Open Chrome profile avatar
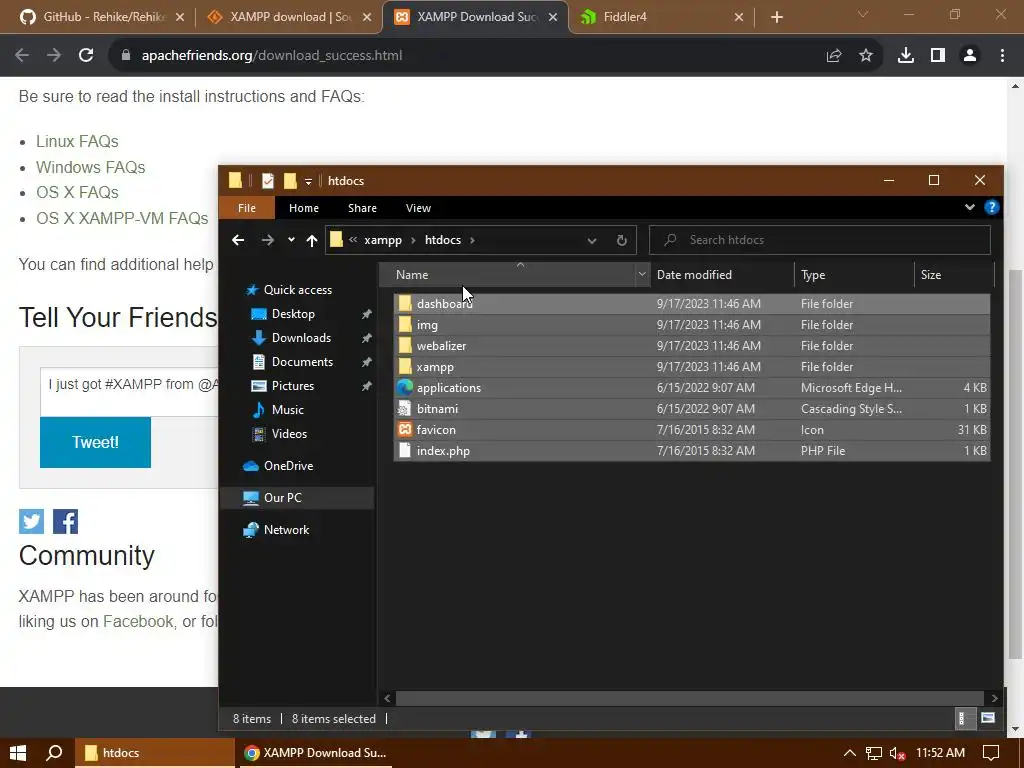The width and height of the screenshot is (1024, 768). click(x=970, y=56)
